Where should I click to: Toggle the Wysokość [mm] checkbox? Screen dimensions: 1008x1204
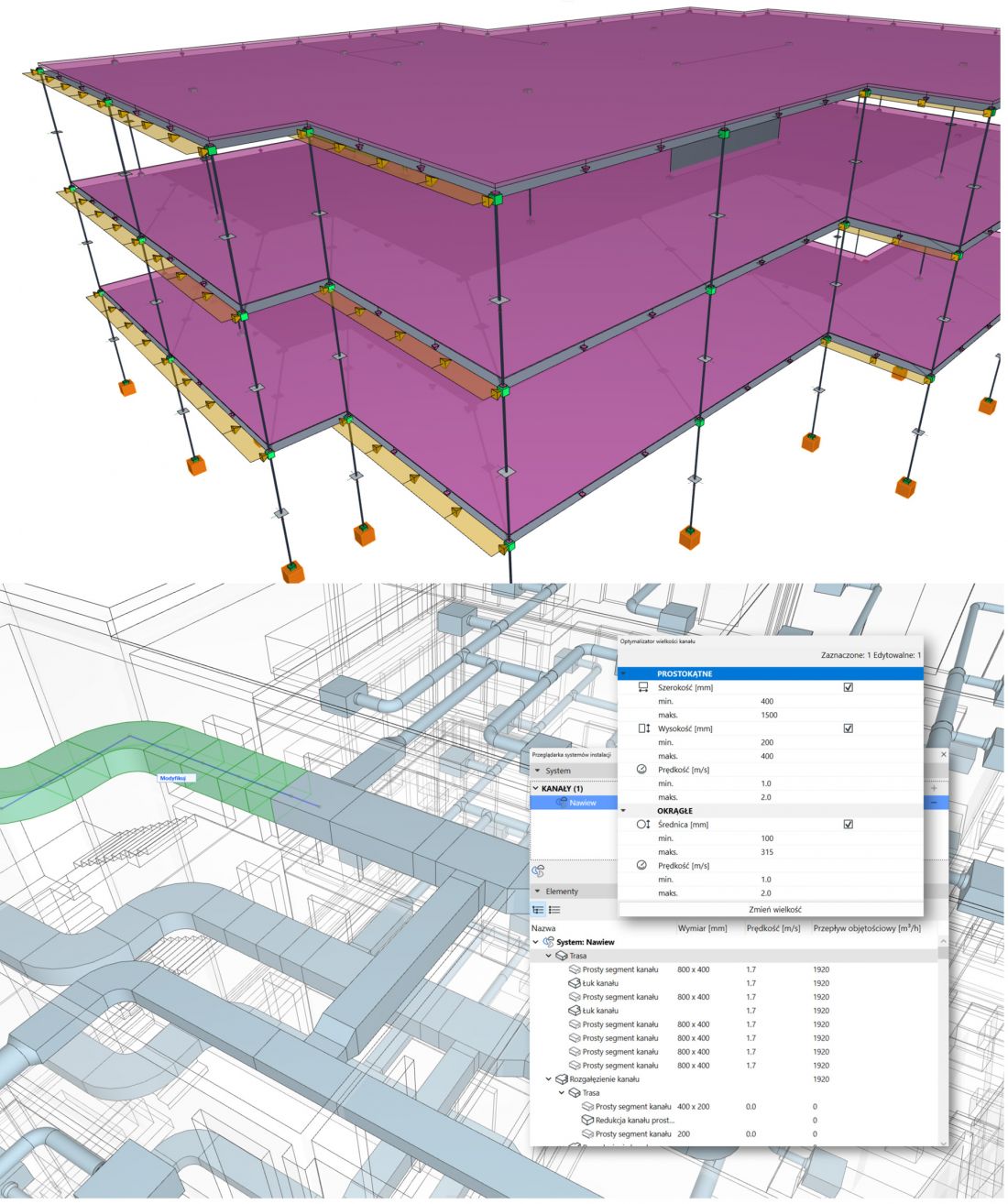pyautogui.click(x=848, y=730)
